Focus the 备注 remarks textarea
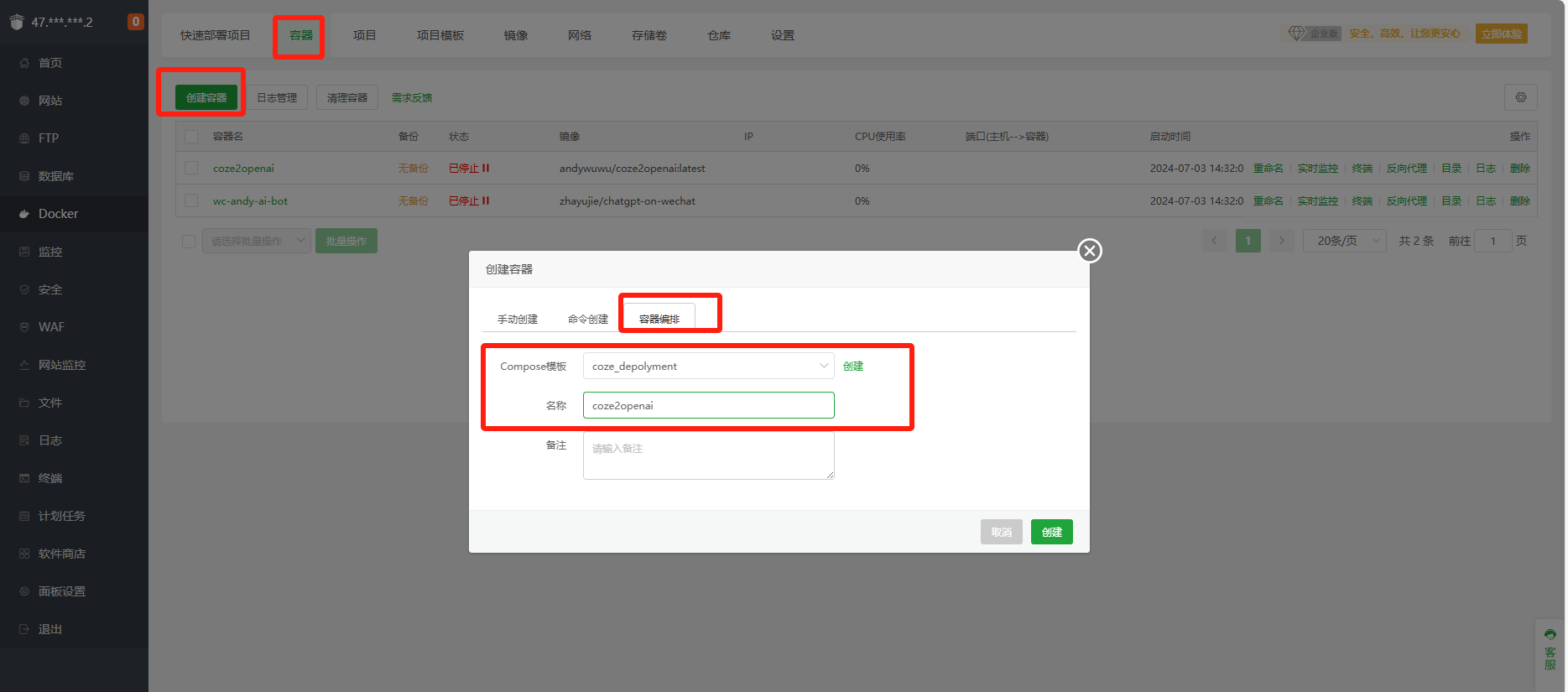Image resolution: width=1568 pixels, height=692 pixels. click(709, 455)
